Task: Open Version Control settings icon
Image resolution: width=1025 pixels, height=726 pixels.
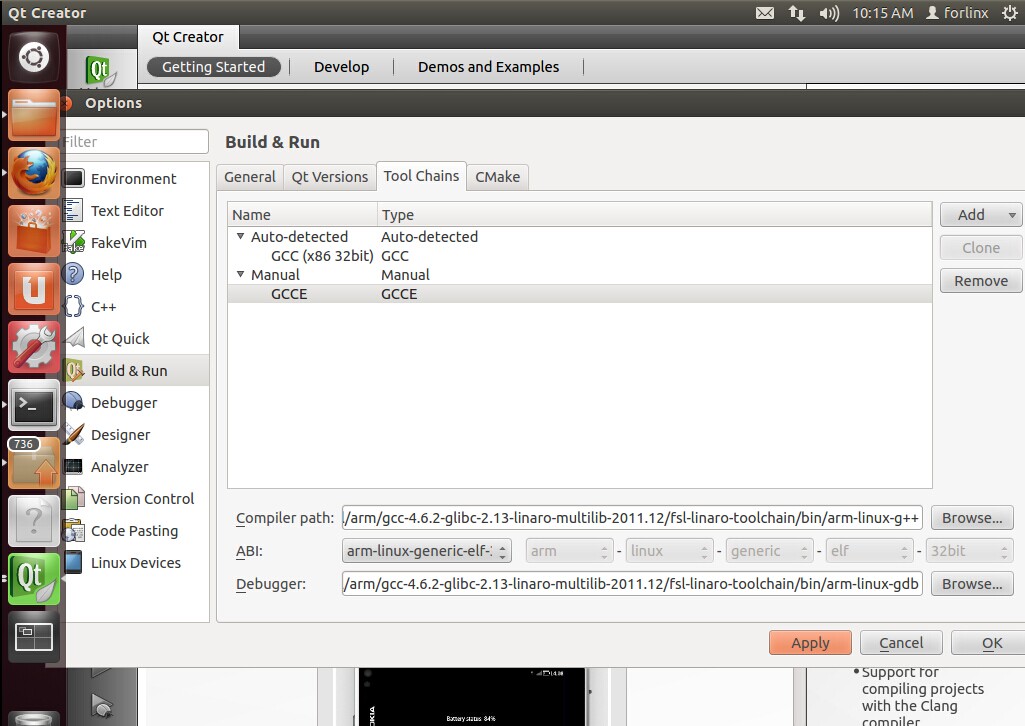Action: pyautogui.click(x=74, y=498)
